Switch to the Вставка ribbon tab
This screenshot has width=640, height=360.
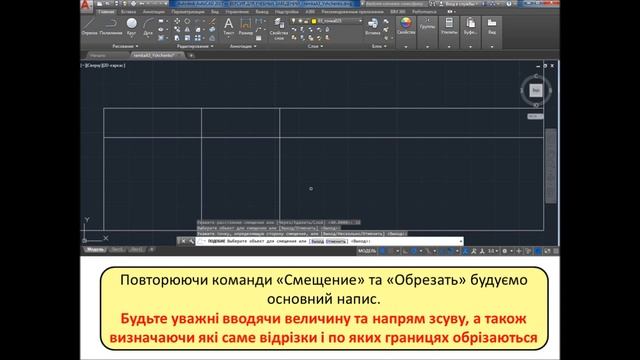(128, 12)
